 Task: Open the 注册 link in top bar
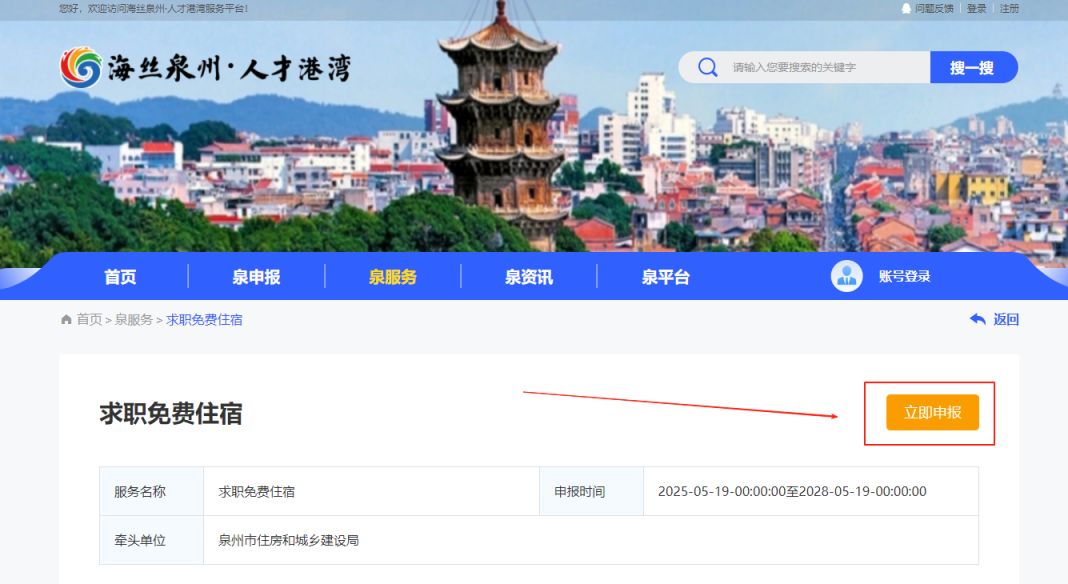pyautogui.click(x=1009, y=8)
